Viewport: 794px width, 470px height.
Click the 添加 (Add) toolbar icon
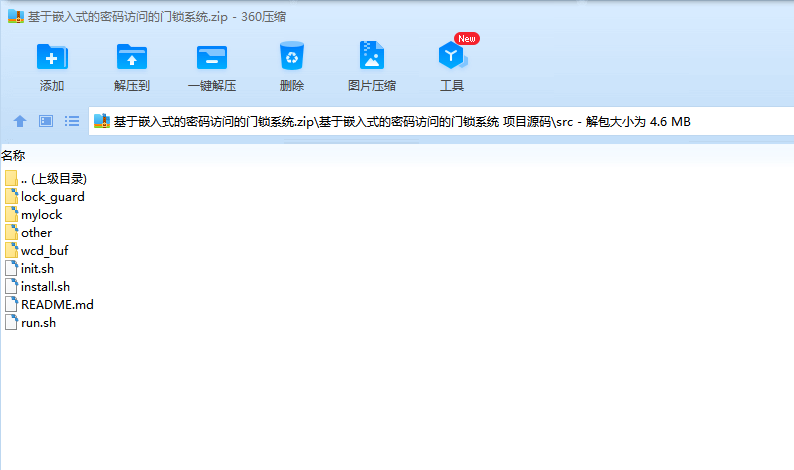tap(52, 57)
